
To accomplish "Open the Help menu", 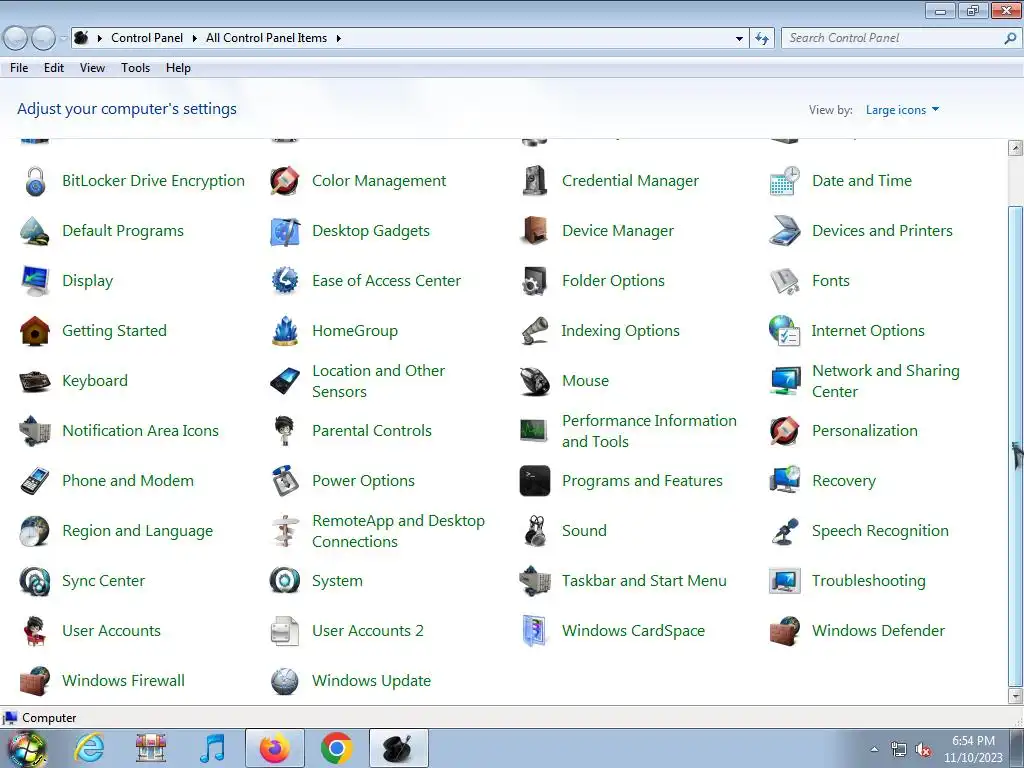I will [178, 68].
